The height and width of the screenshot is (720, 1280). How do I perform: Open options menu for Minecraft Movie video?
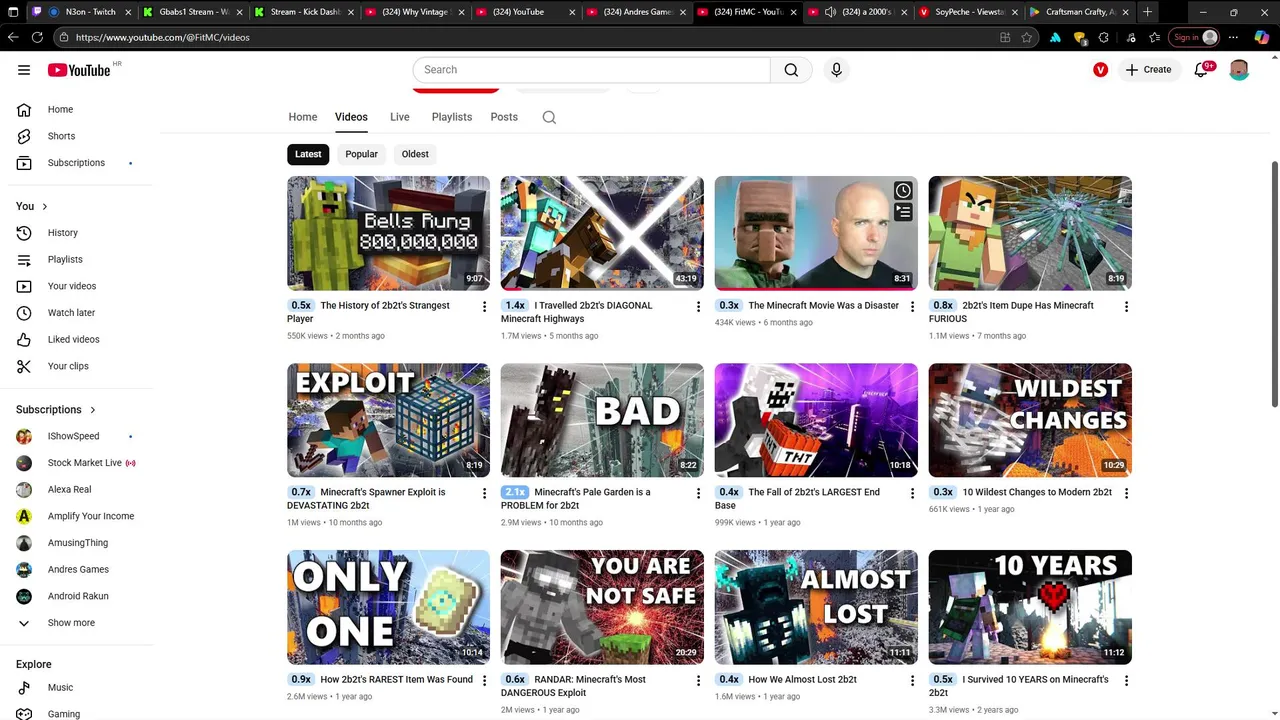[912, 306]
